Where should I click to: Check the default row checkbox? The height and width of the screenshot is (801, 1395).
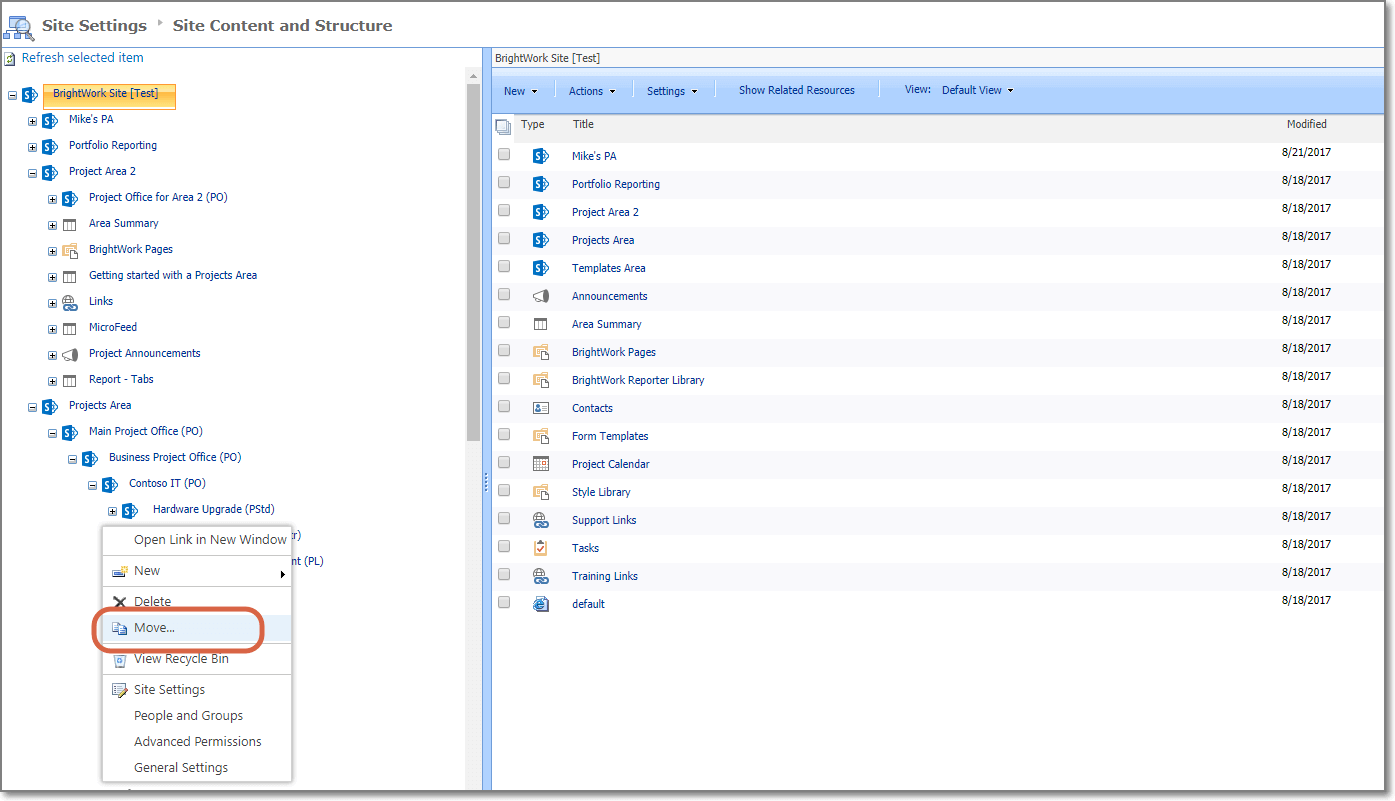point(504,602)
